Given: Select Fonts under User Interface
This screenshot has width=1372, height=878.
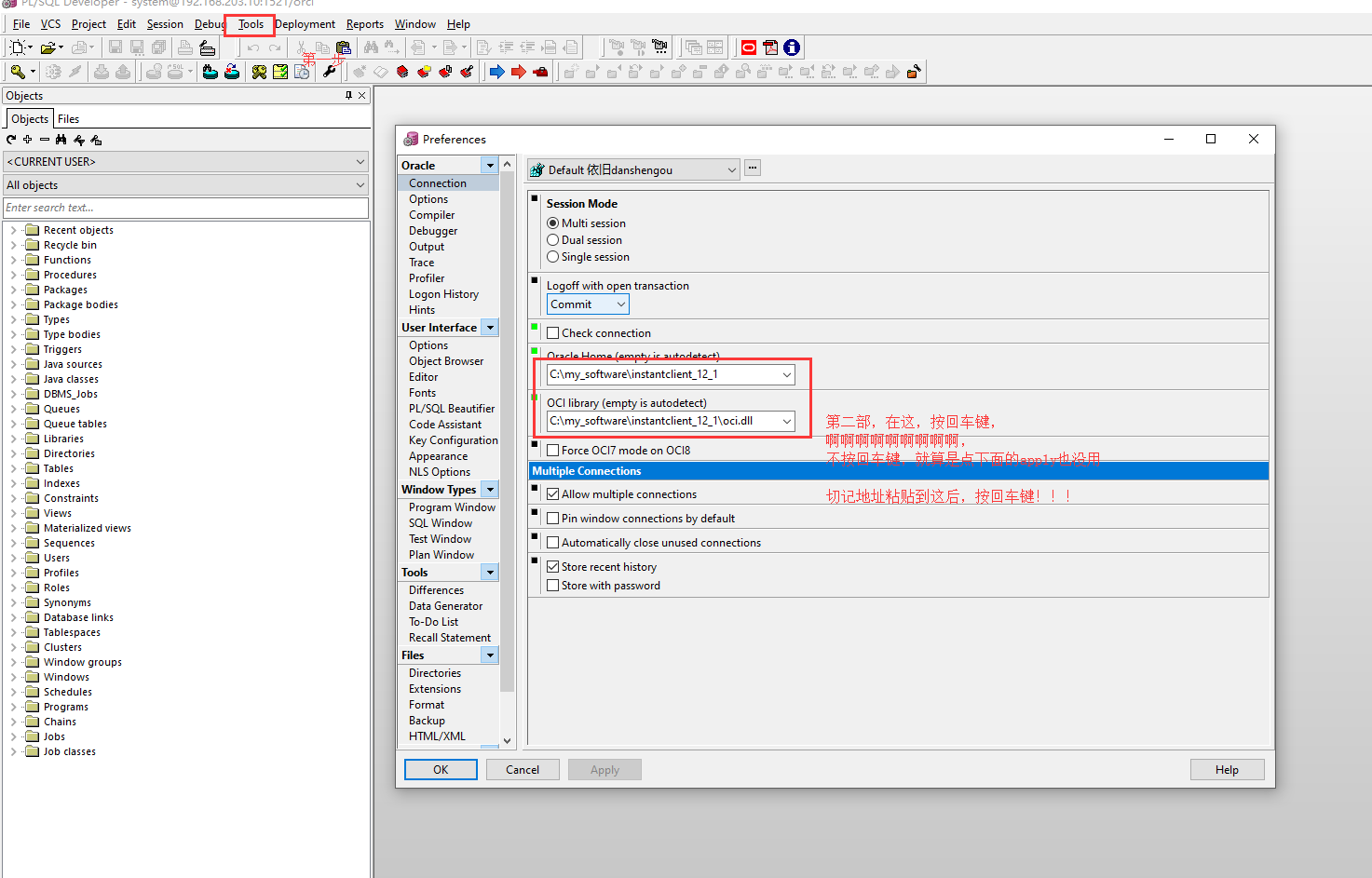Looking at the screenshot, I should pos(422,393).
